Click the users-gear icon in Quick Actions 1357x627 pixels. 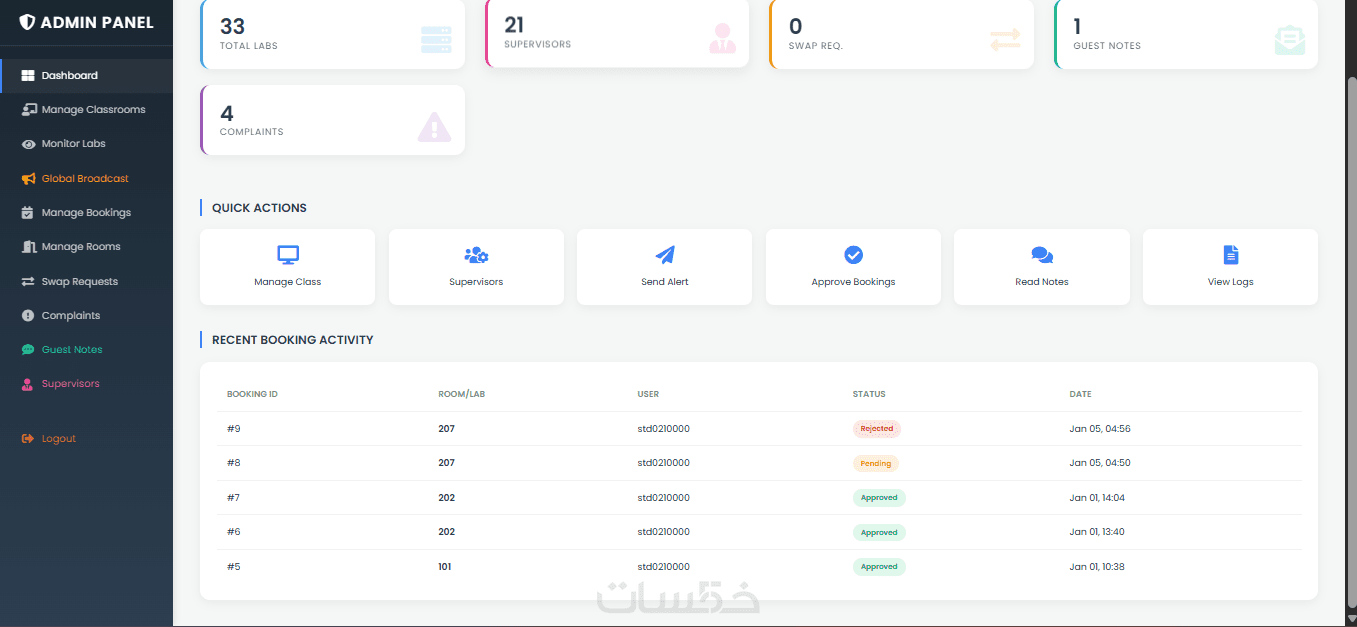click(x=476, y=255)
